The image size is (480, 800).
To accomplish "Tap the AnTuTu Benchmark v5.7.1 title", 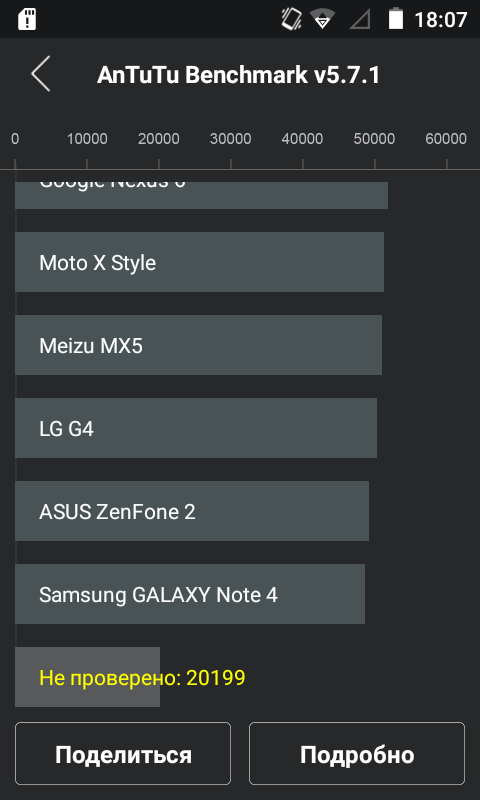I will tap(238, 75).
